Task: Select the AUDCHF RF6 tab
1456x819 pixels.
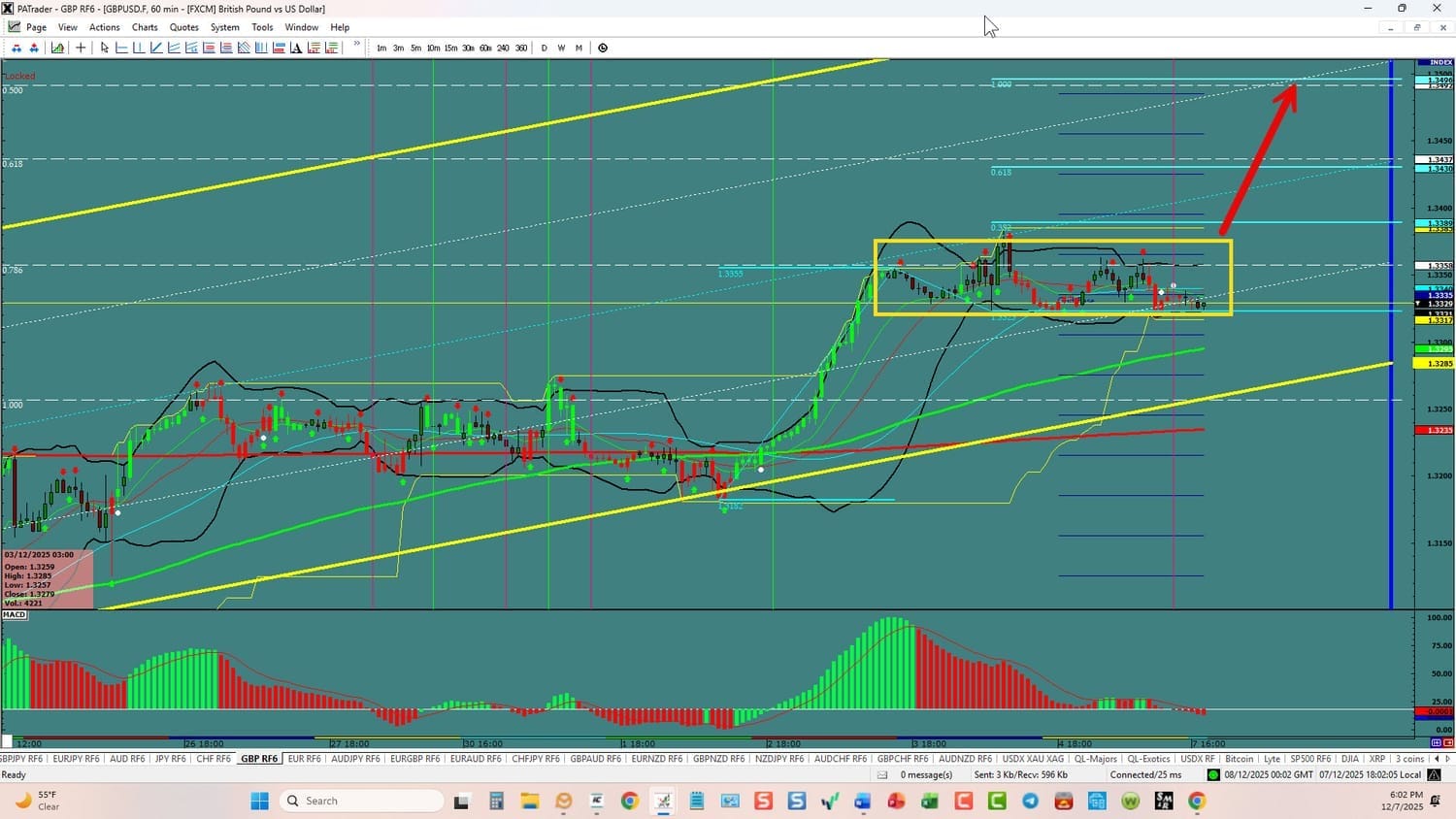Action: pyautogui.click(x=841, y=759)
